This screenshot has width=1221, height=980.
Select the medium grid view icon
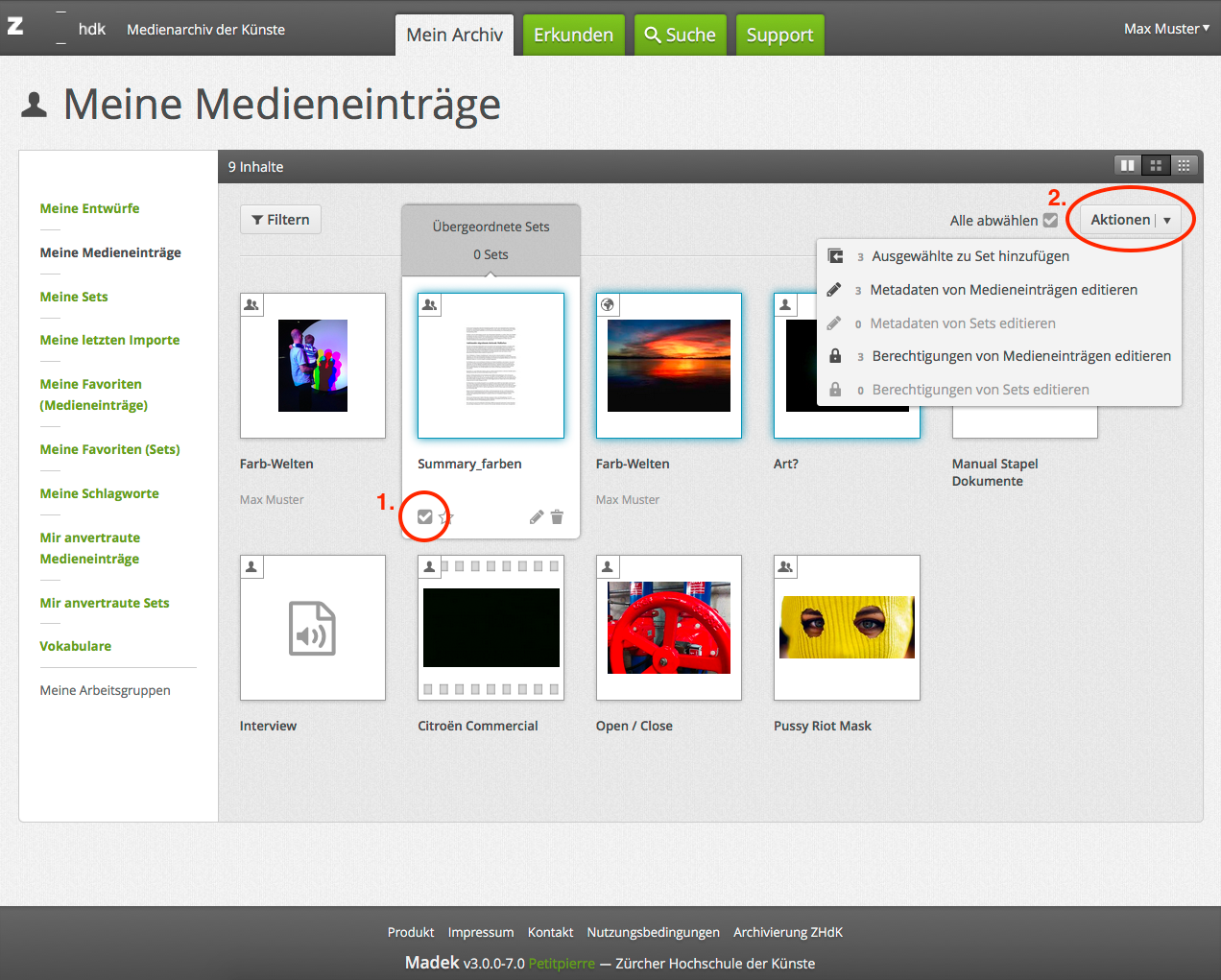coord(1156,166)
